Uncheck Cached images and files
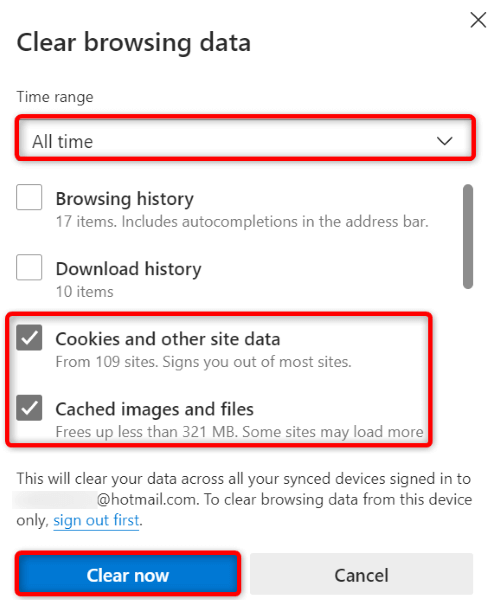The height and width of the screenshot is (600, 495). [29, 408]
